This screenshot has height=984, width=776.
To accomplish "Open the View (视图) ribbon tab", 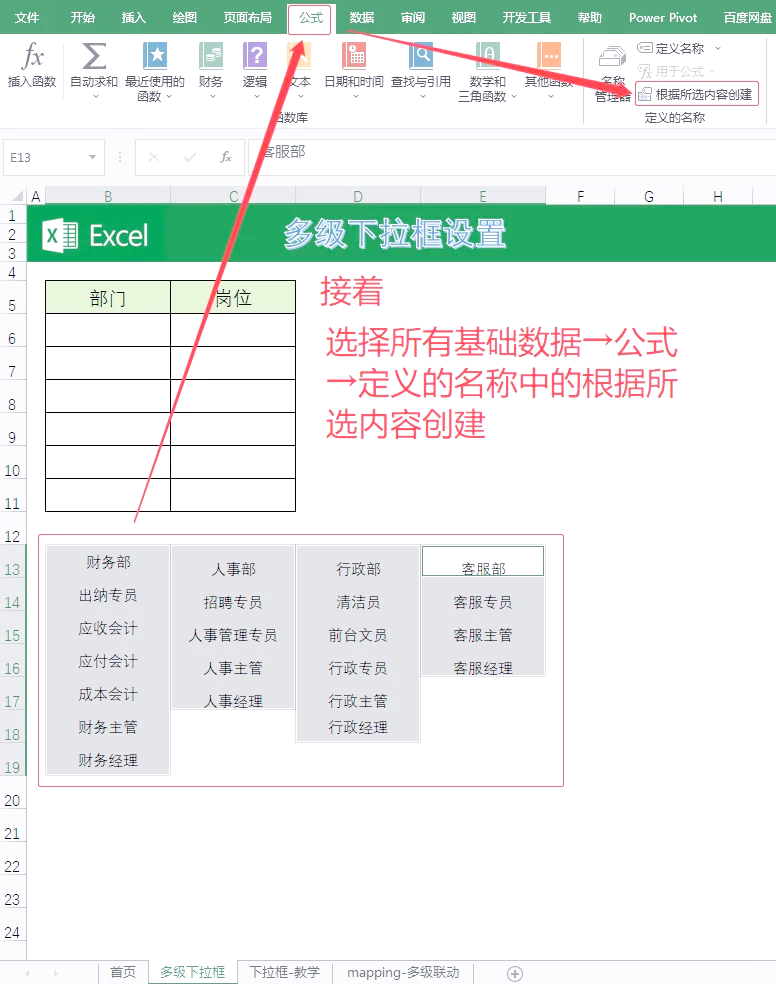I will coord(464,18).
